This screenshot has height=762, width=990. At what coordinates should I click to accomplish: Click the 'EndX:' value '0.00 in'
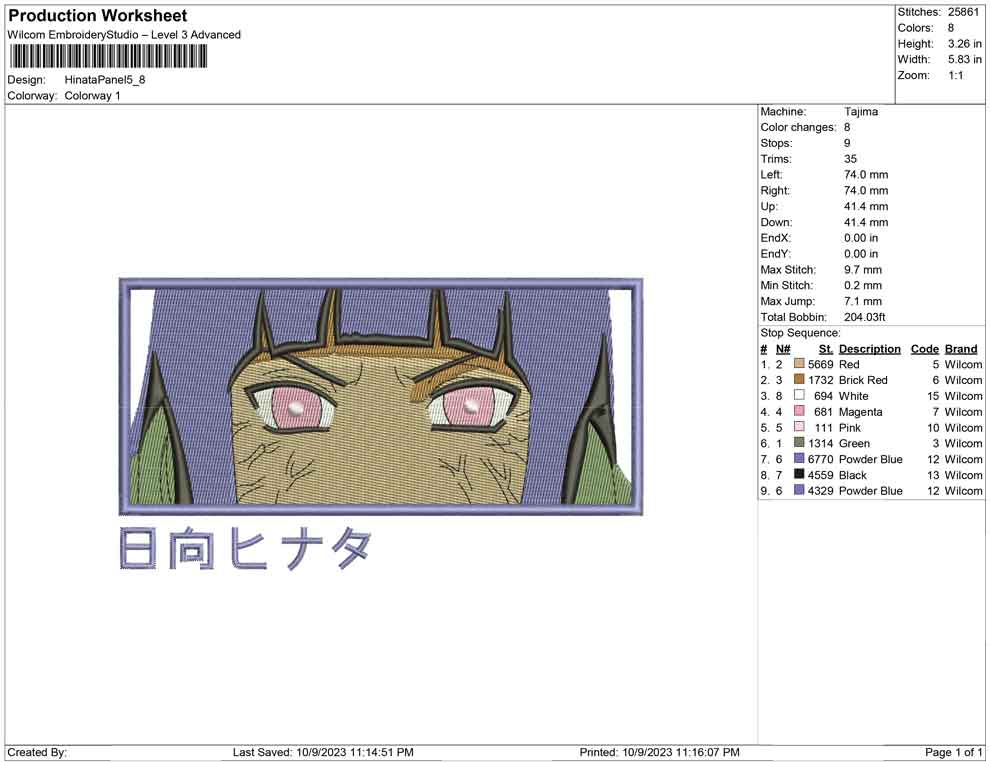(861, 238)
